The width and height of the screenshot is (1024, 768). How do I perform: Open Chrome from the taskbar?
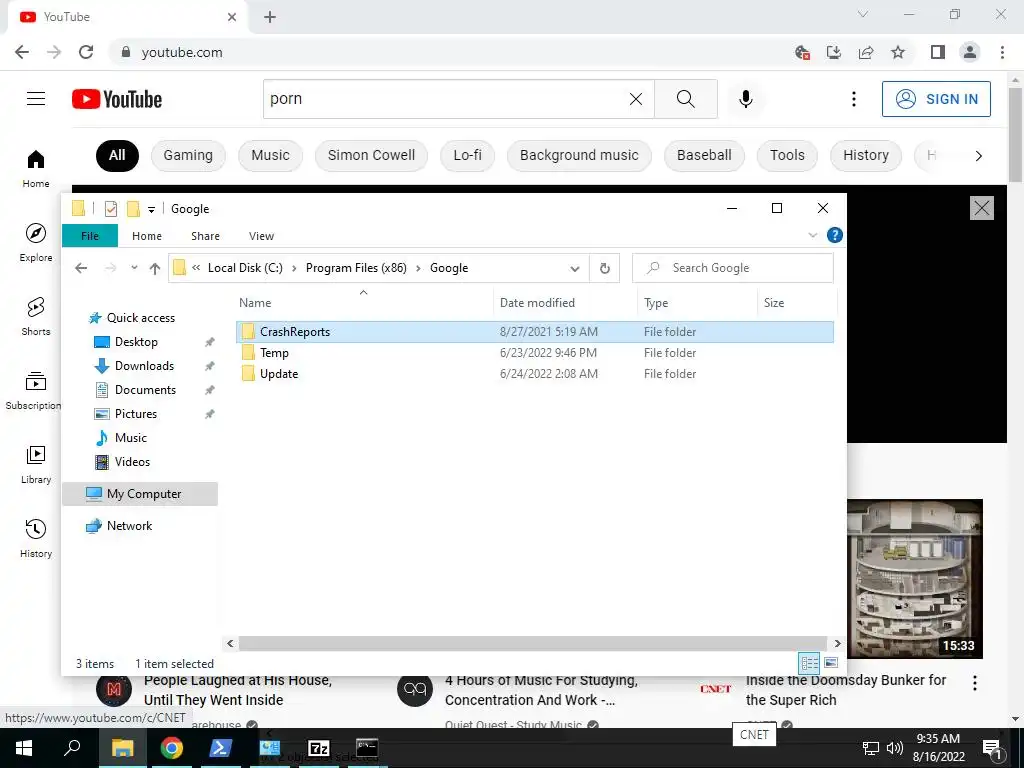point(172,748)
